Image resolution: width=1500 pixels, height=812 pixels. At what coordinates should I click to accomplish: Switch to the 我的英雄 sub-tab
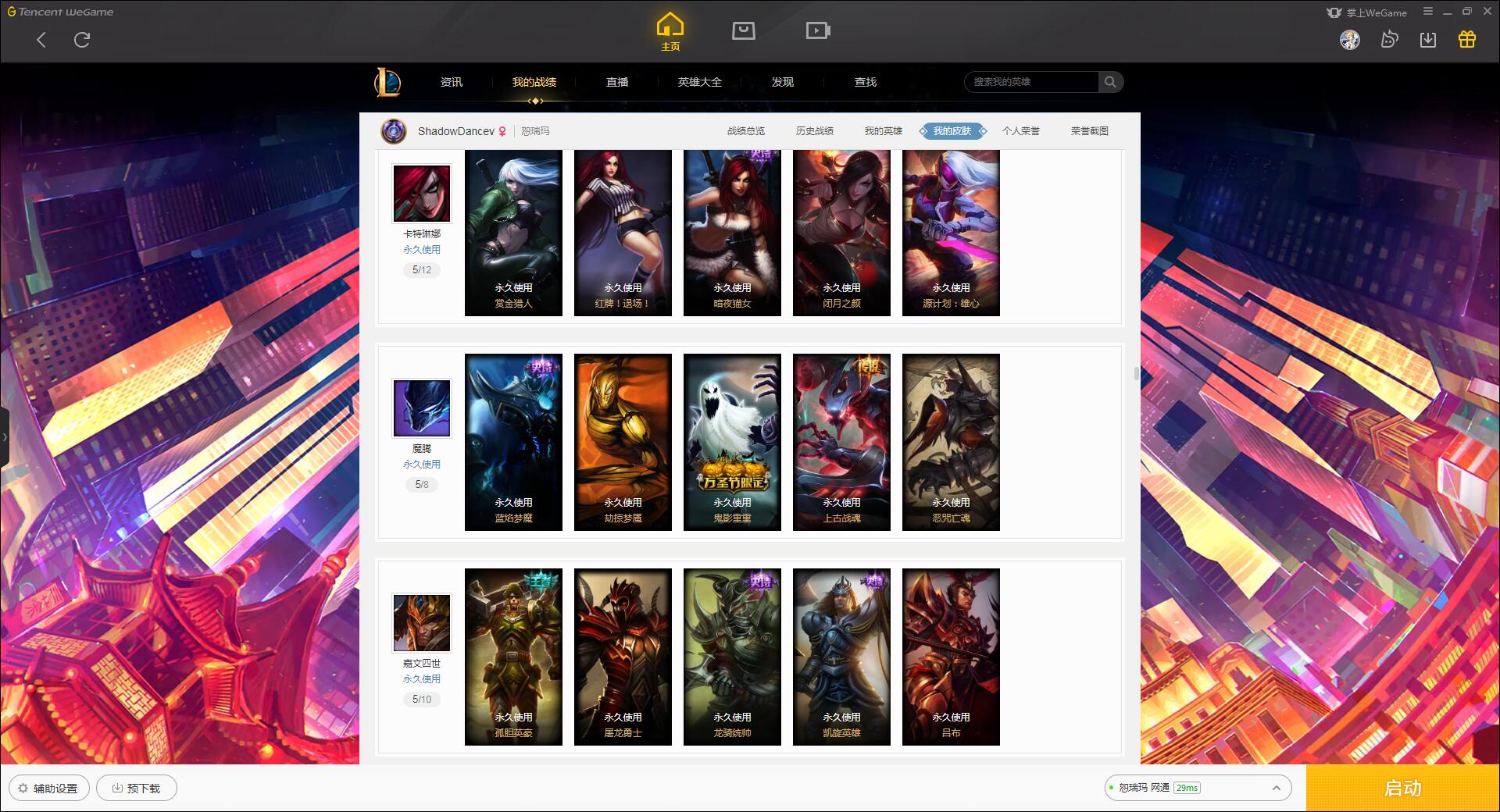884,131
